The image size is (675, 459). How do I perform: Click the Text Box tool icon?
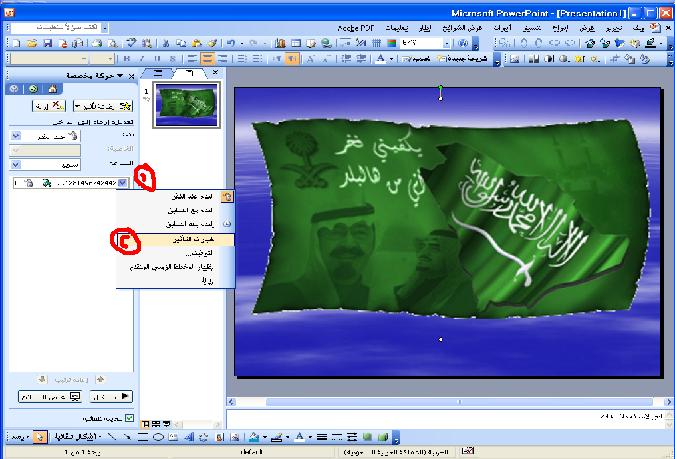click(x=173, y=437)
